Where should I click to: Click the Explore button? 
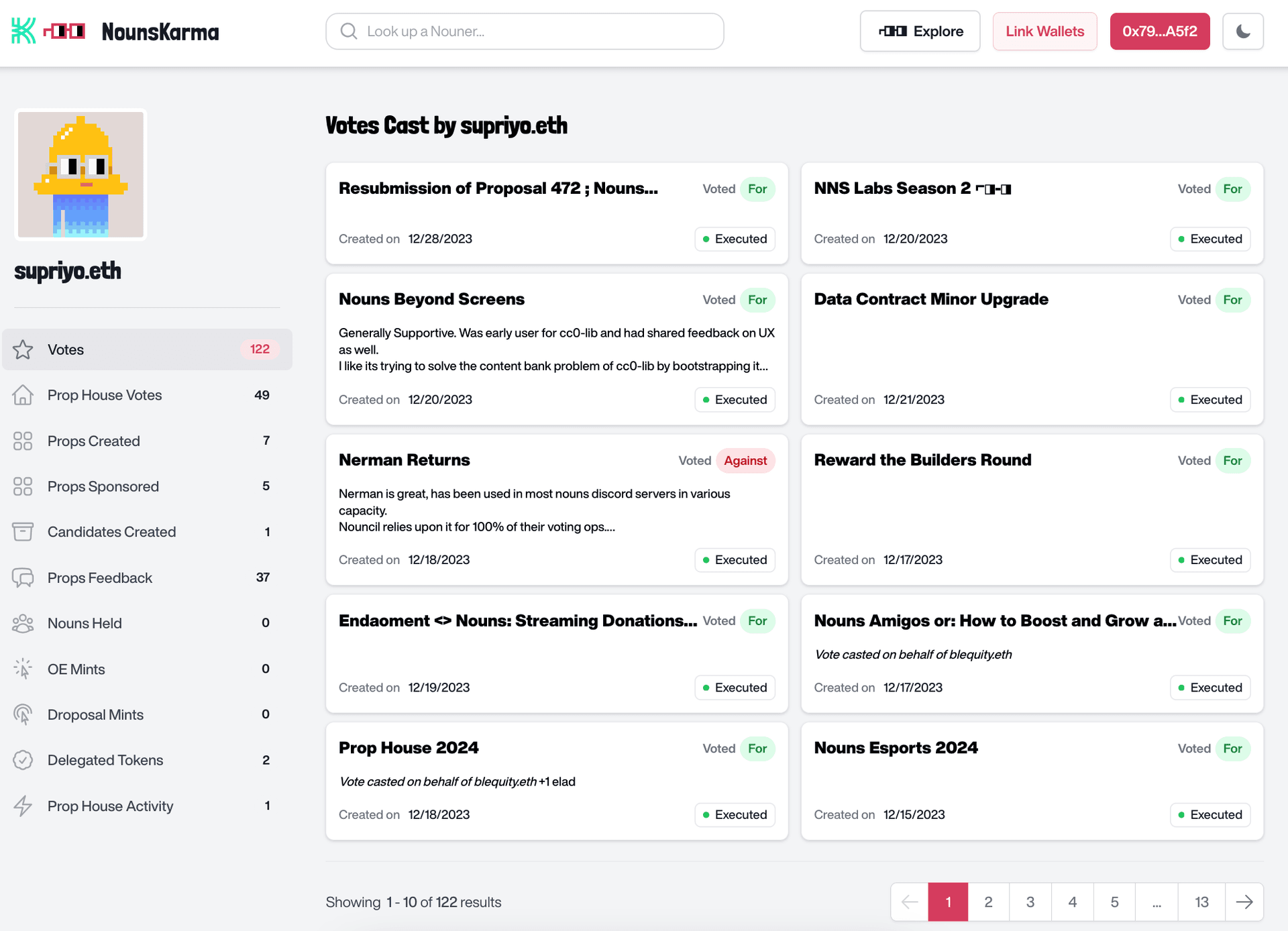pyautogui.click(x=920, y=32)
